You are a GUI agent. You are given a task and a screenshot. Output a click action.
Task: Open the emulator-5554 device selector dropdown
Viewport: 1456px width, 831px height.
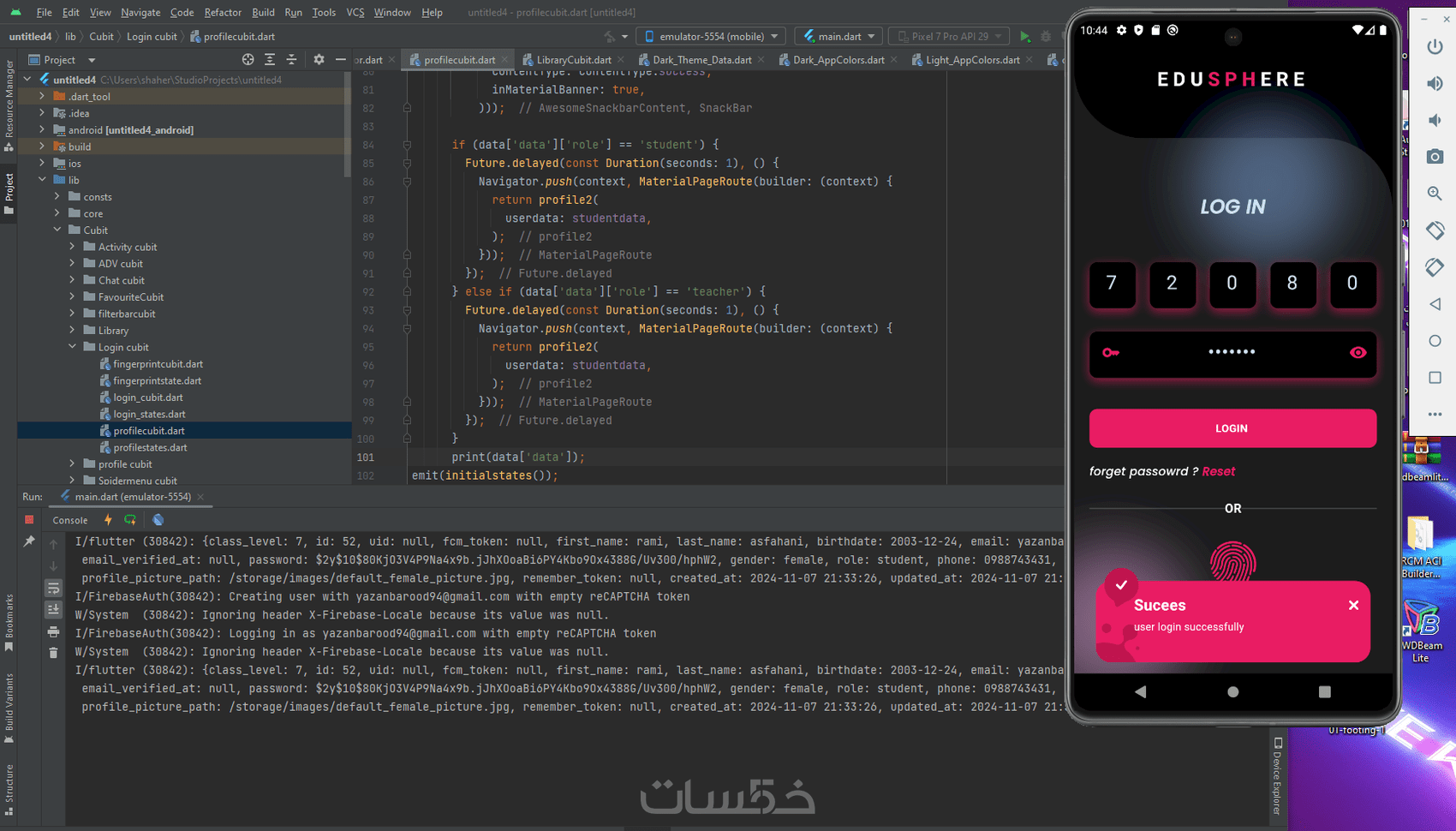point(711,37)
